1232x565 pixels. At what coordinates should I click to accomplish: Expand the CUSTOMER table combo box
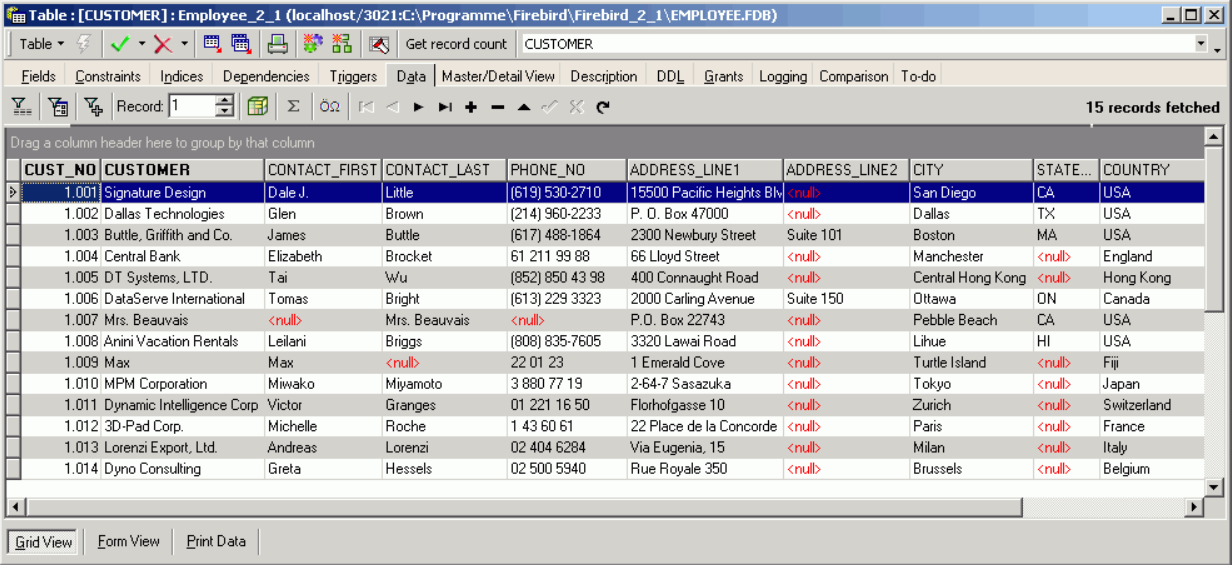click(x=1200, y=44)
